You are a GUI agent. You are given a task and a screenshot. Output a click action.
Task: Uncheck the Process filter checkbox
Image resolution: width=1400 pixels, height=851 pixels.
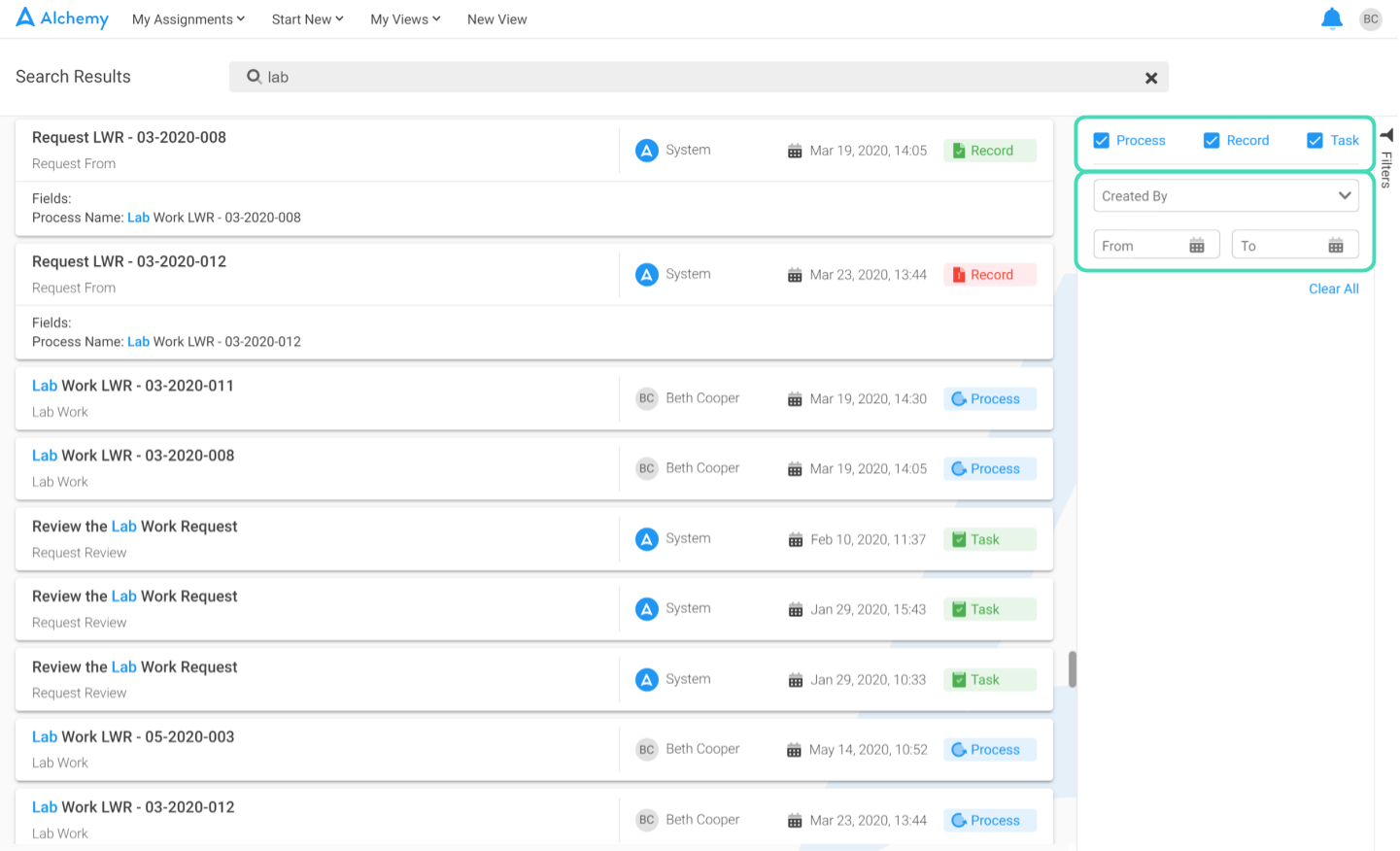(x=1102, y=141)
